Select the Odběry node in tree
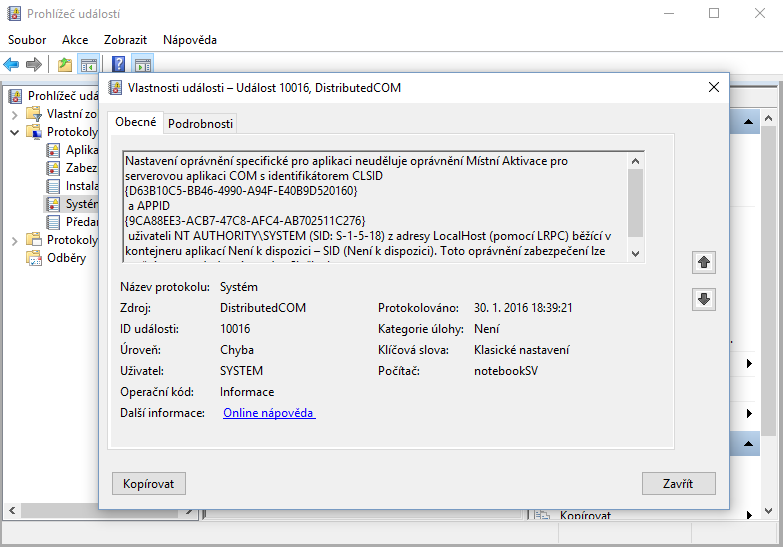 [66, 258]
